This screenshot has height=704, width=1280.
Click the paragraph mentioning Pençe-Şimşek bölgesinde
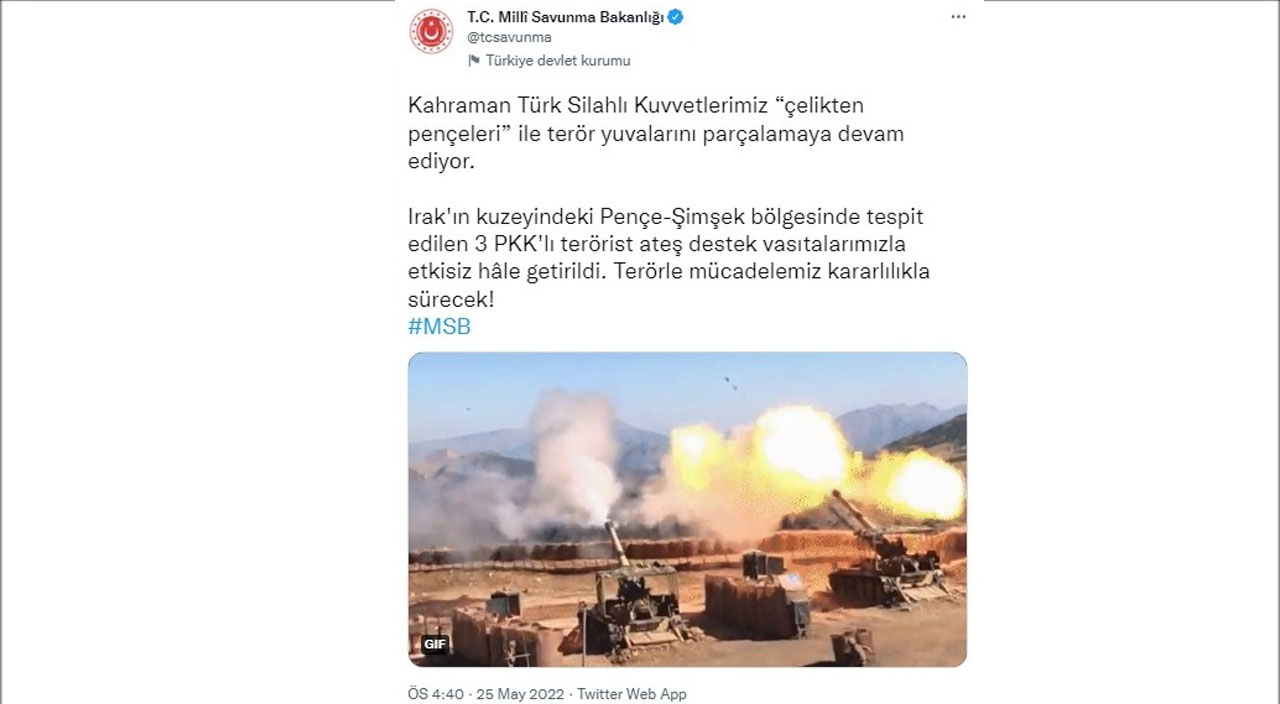tap(669, 258)
